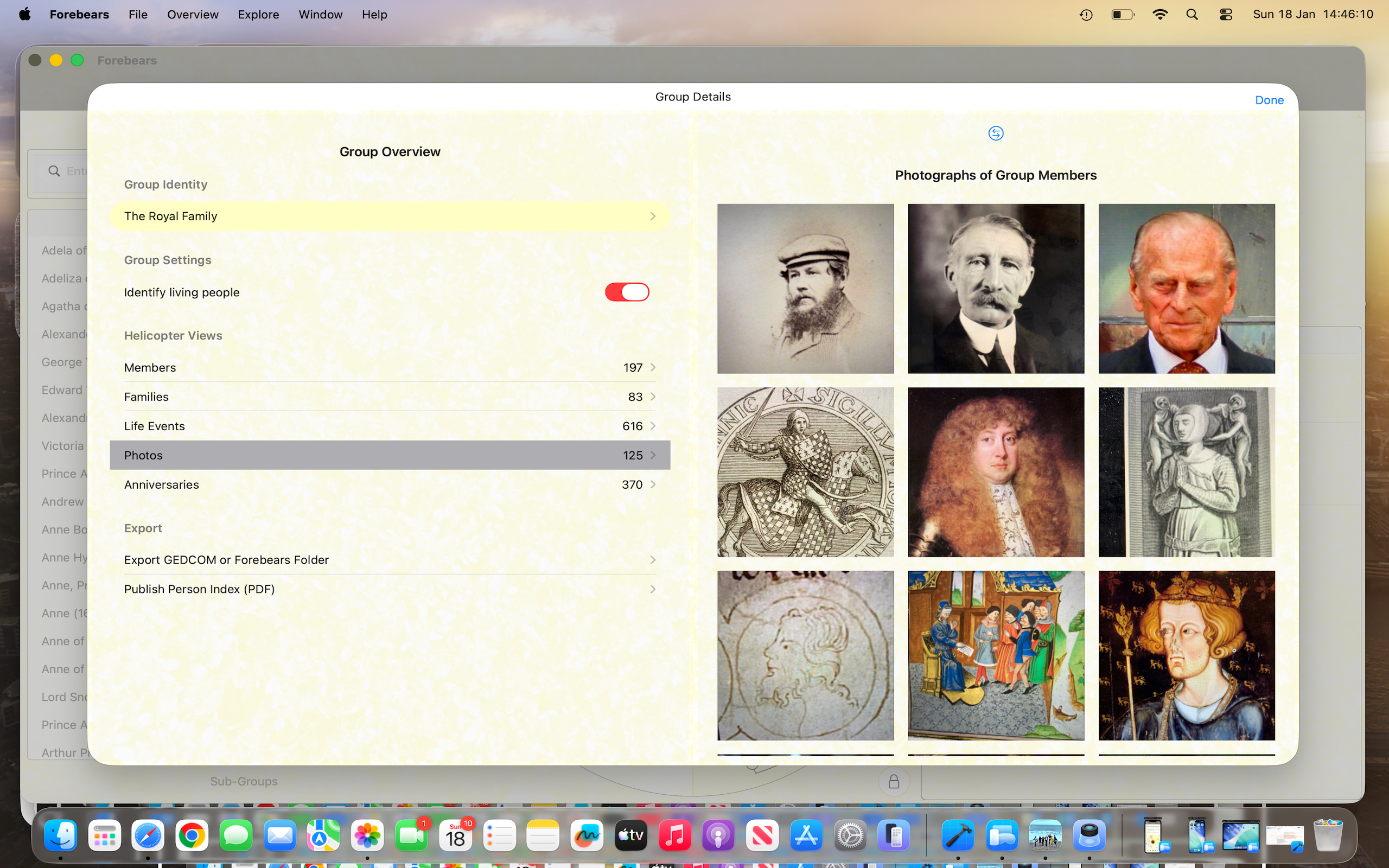Open App Store from the Dock

(806, 835)
